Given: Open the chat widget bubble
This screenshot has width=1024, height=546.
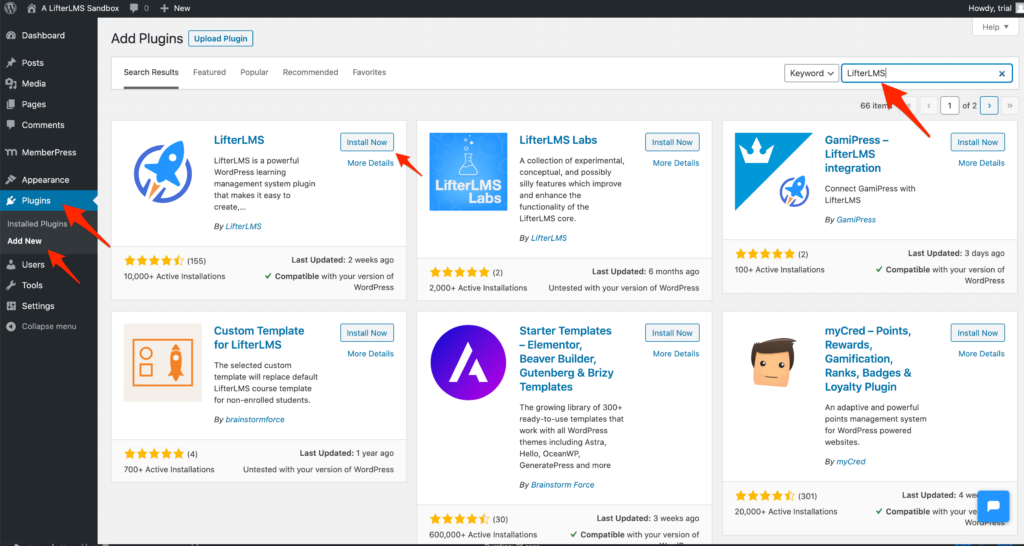Looking at the screenshot, I should [x=993, y=507].
